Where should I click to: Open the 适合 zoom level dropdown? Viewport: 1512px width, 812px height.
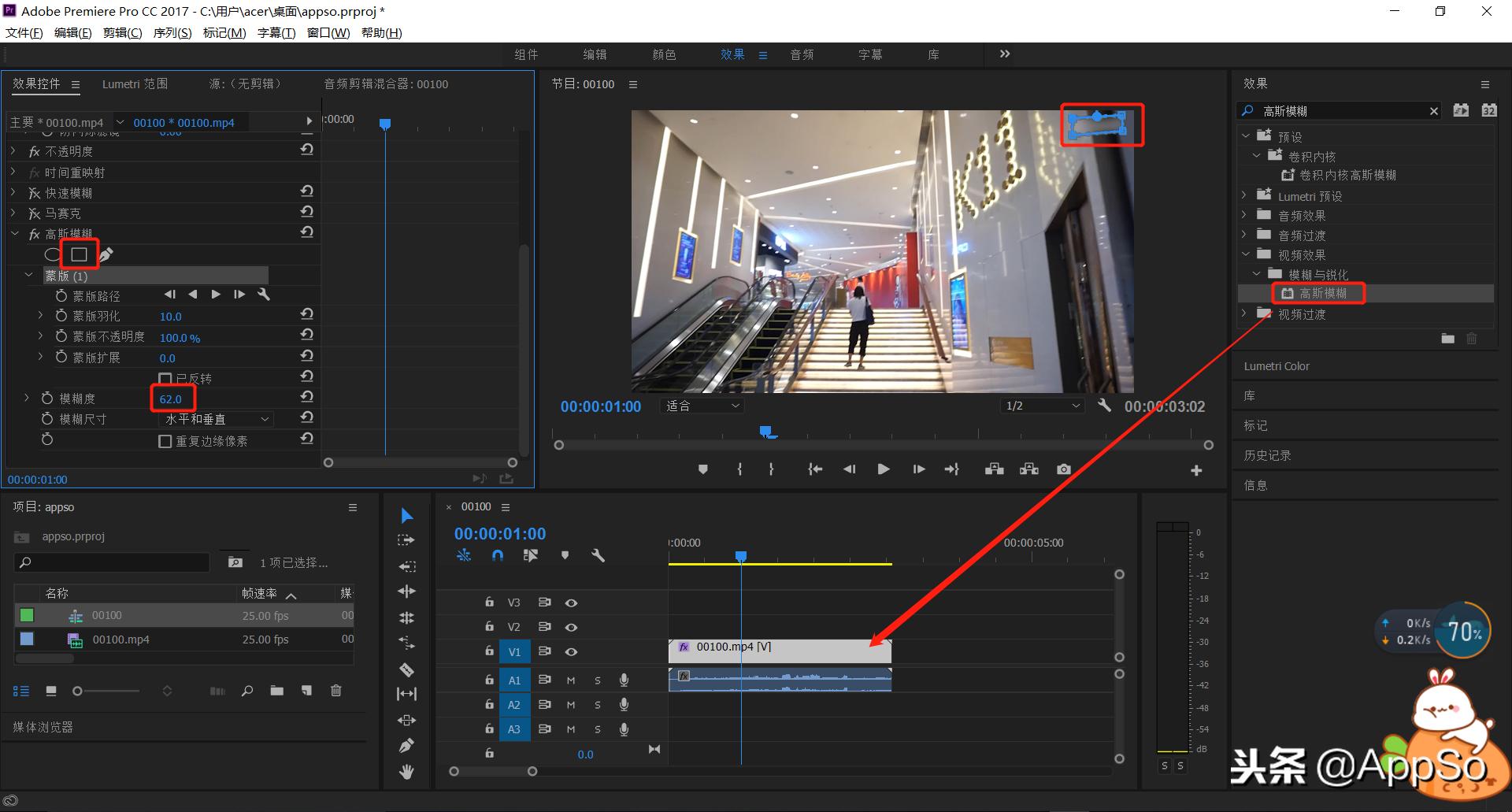(703, 406)
